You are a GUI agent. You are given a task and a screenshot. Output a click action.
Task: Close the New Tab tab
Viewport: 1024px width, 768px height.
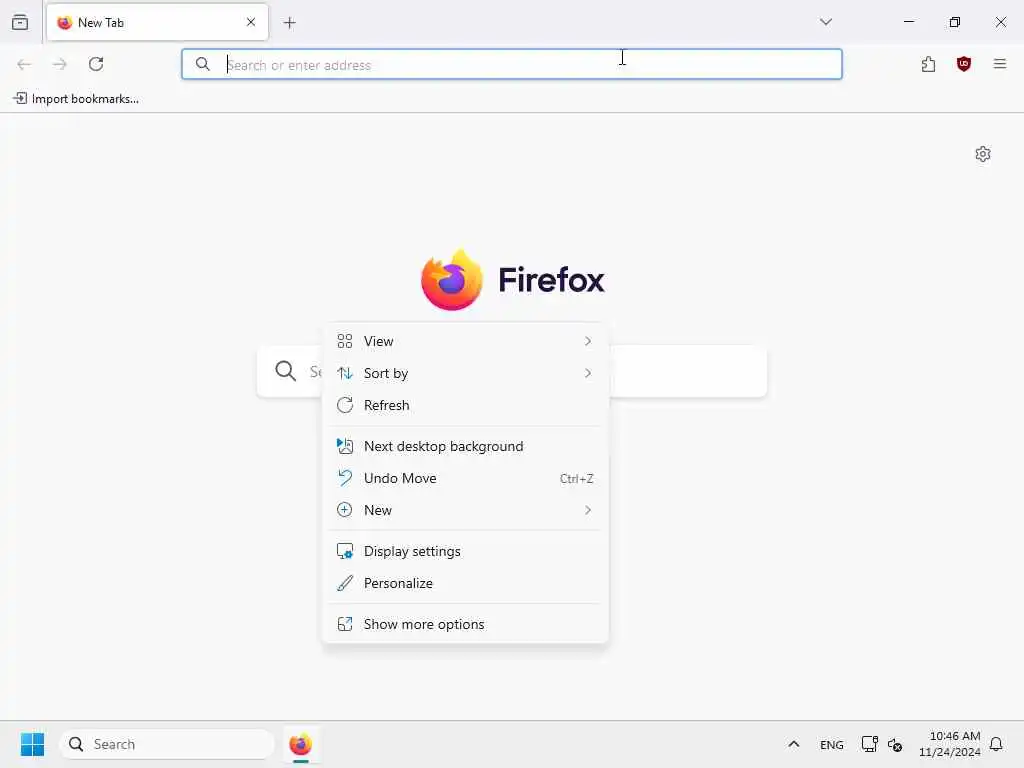(251, 22)
